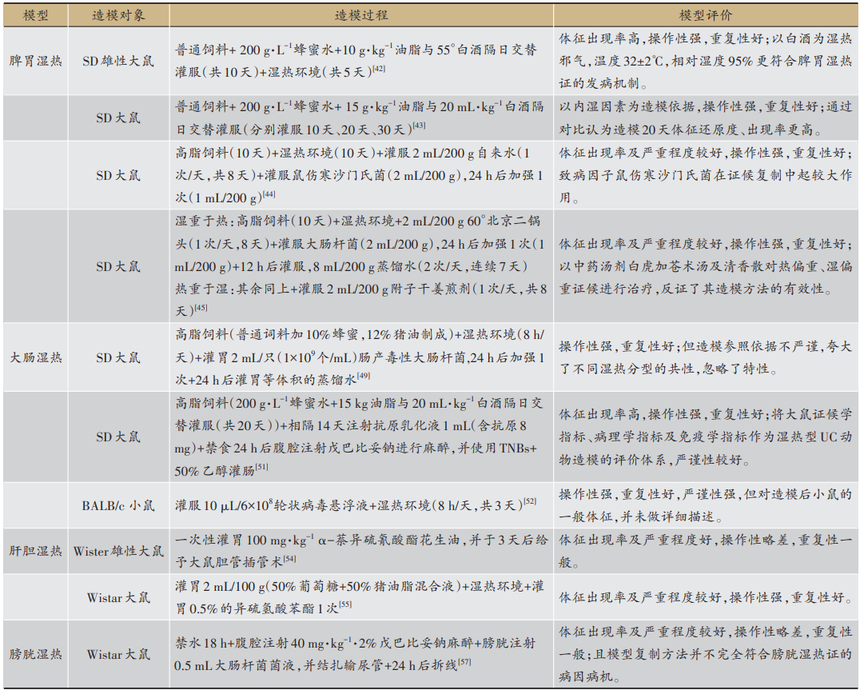Click the 模型 column header
Image resolution: width=860 pixels, height=690 pixels.
[x=35, y=19]
